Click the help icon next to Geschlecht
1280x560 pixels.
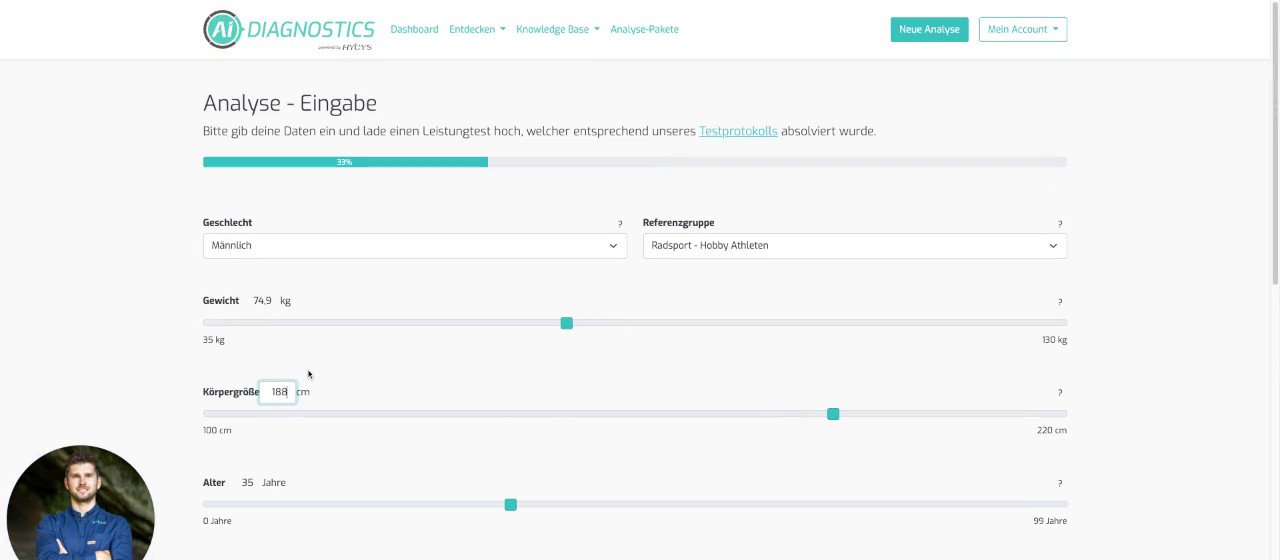pos(620,224)
